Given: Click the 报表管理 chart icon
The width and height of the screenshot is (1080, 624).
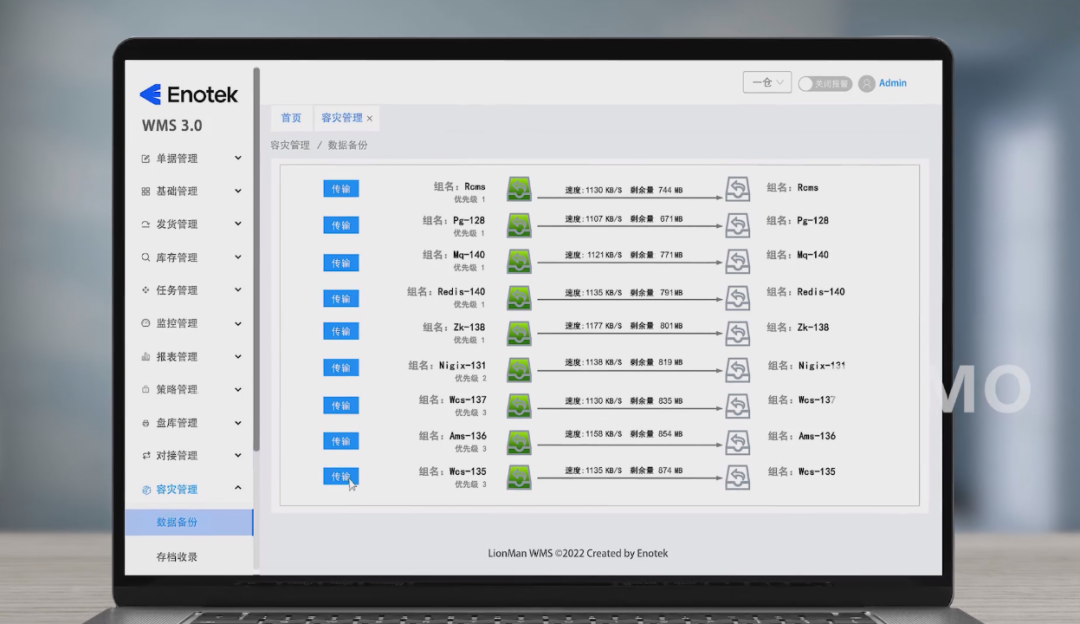Looking at the screenshot, I should [x=145, y=356].
